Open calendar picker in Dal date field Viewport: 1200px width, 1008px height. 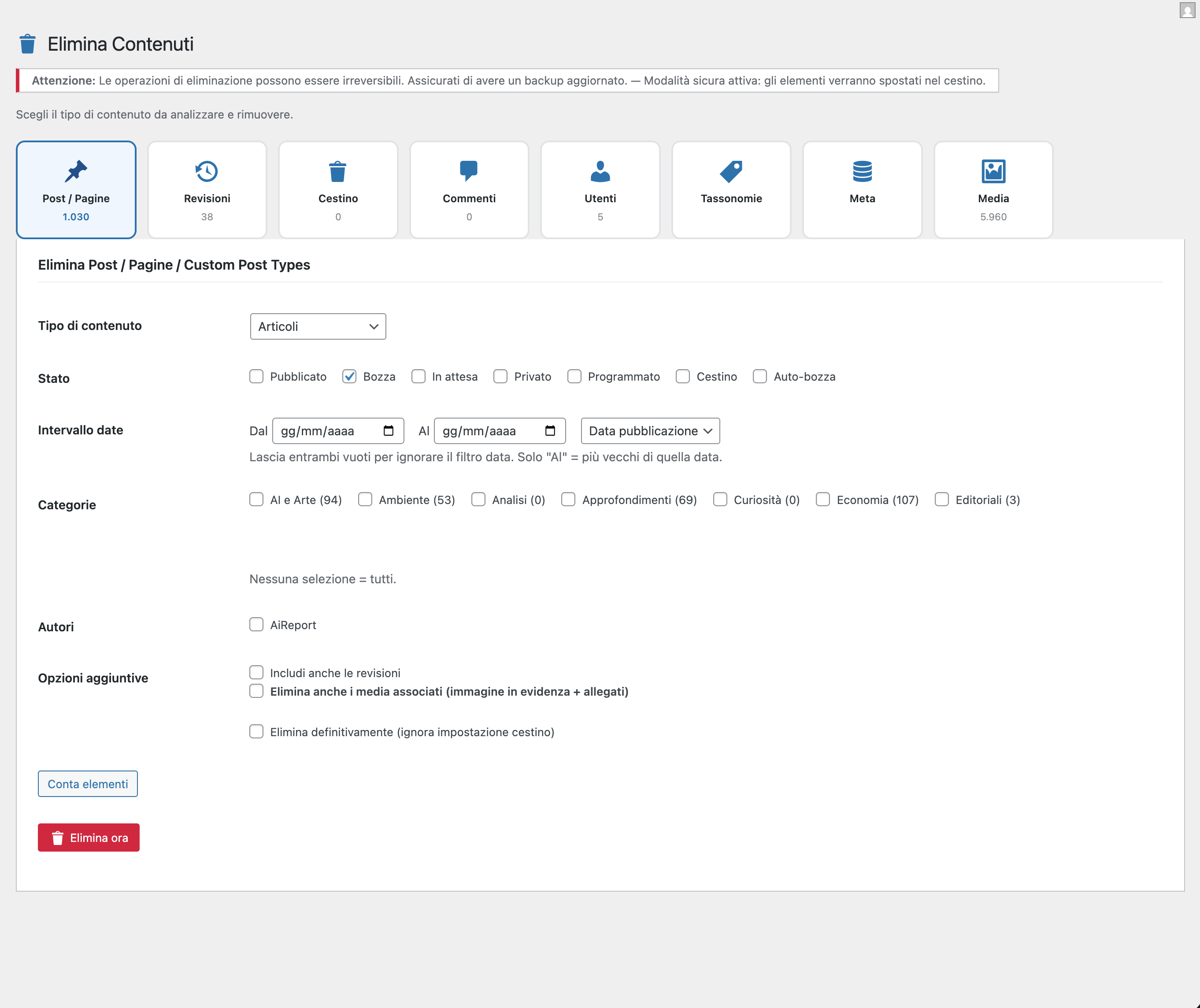click(389, 431)
